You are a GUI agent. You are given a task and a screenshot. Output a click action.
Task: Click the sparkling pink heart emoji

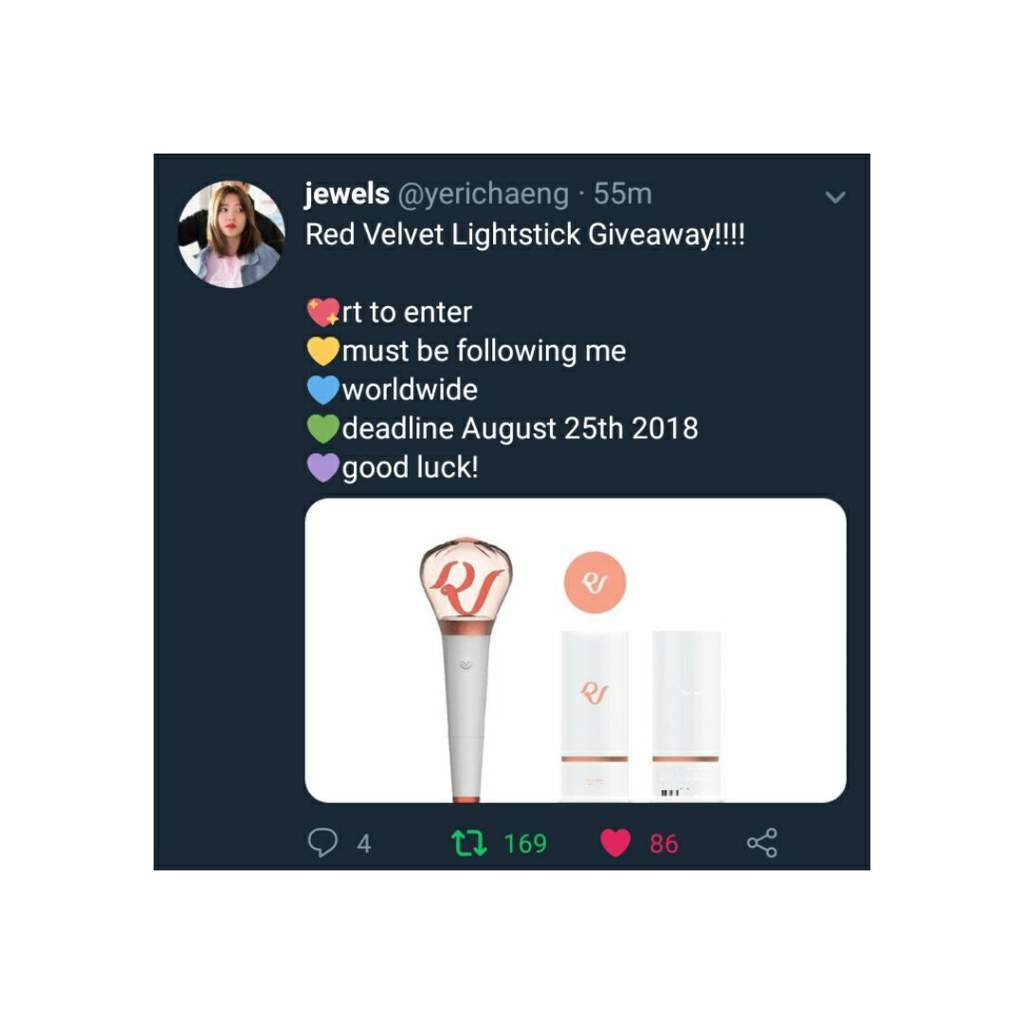323,312
